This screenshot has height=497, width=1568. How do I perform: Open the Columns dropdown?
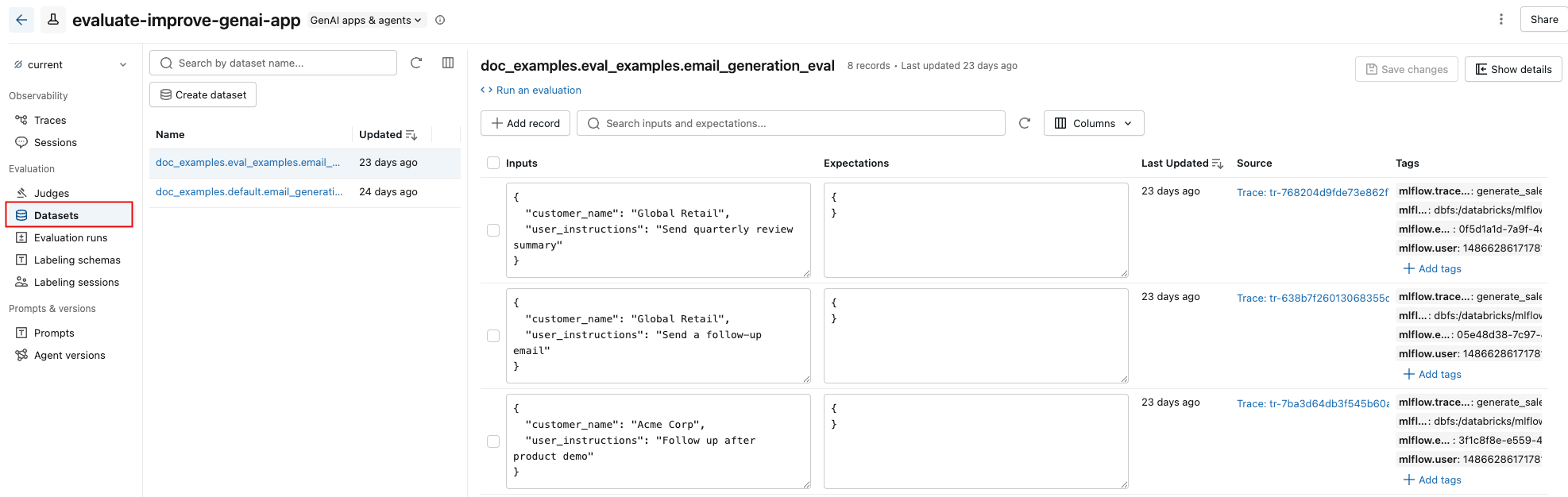coord(1093,123)
